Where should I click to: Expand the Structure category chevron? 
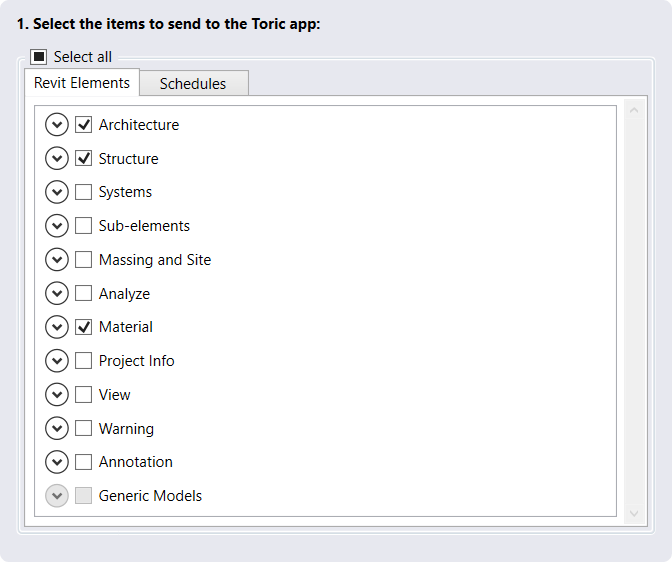[57, 159]
